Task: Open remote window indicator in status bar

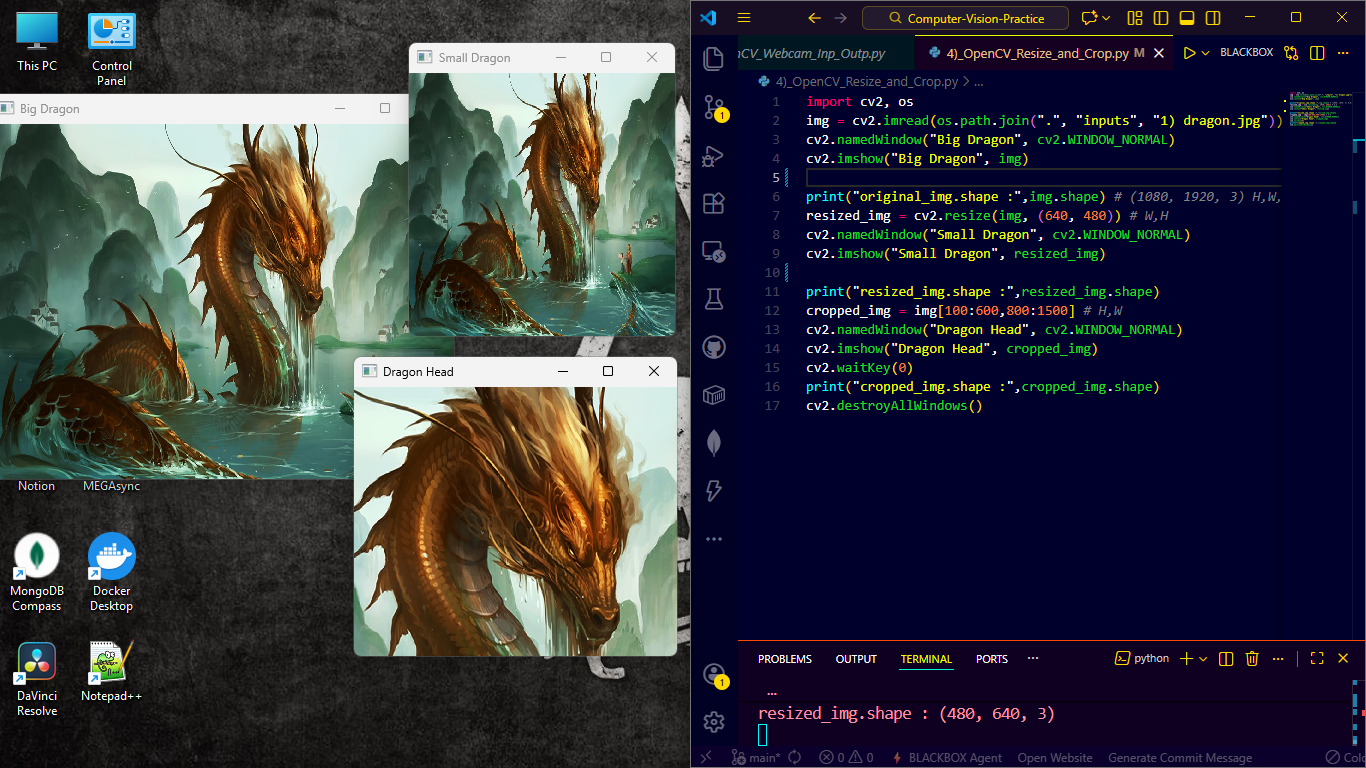Action: pos(706,758)
